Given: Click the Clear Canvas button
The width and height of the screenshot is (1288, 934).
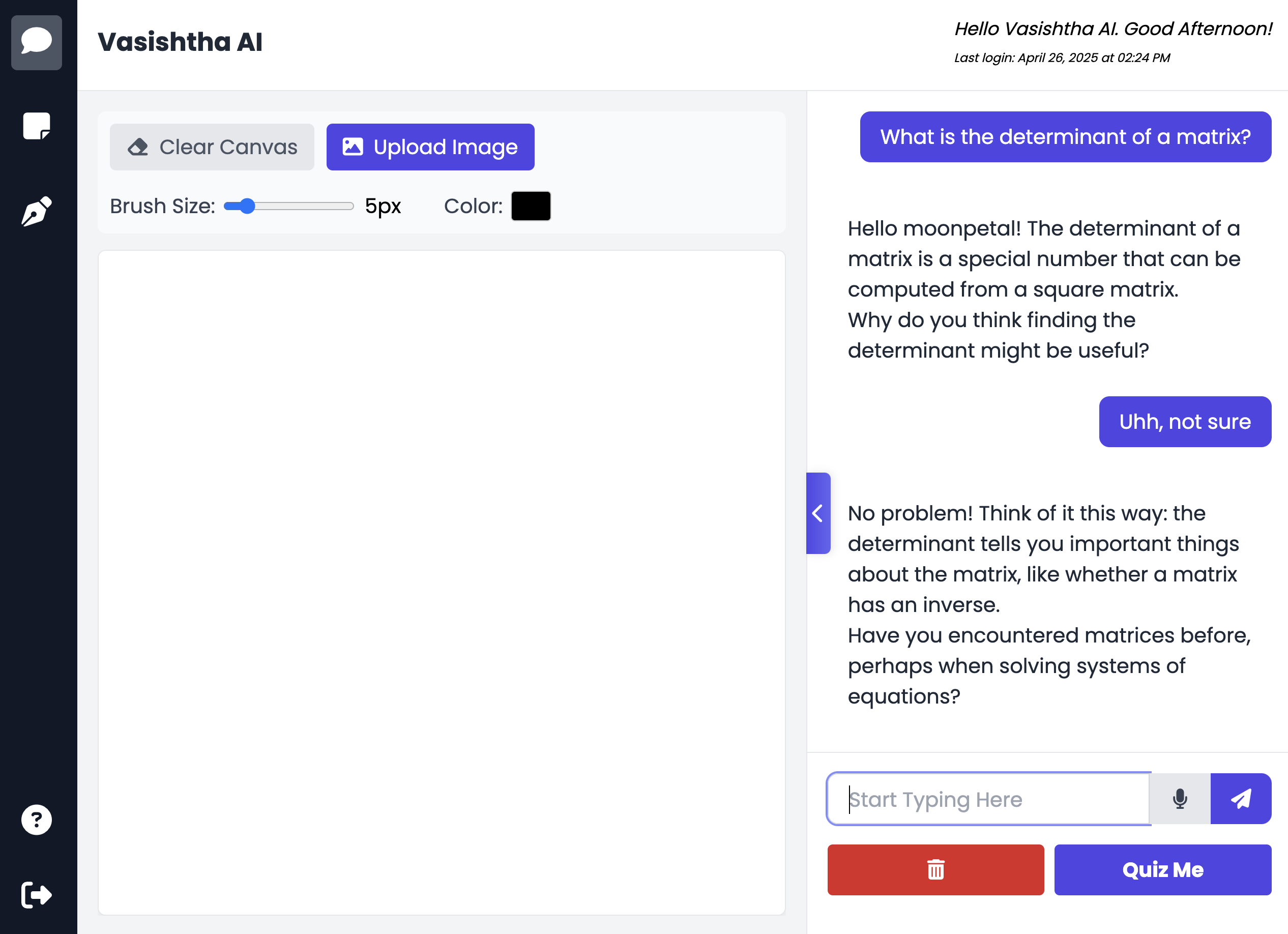Looking at the screenshot, I should pyautogui.click(x=212, y=147).
